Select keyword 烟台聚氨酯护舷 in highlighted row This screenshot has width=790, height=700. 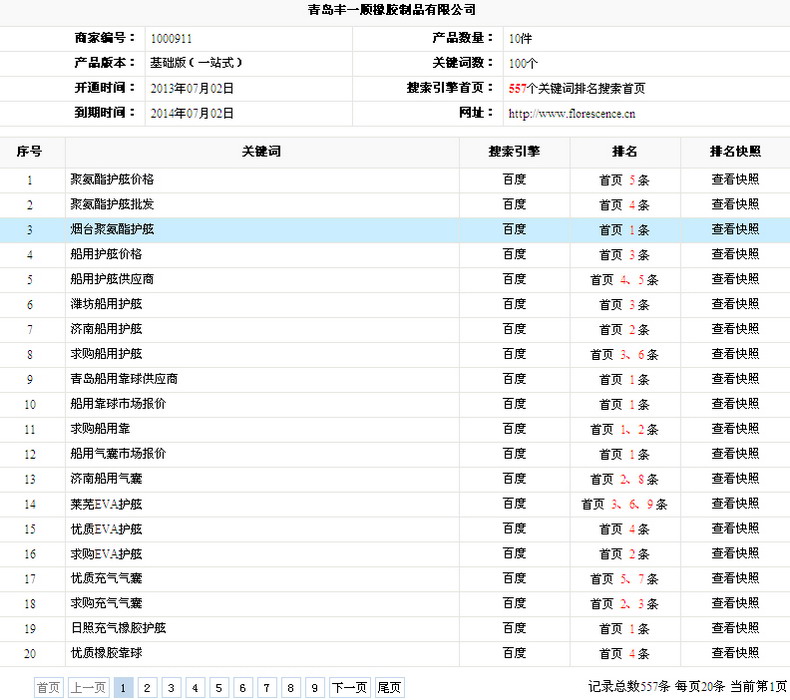pos(112,229)
